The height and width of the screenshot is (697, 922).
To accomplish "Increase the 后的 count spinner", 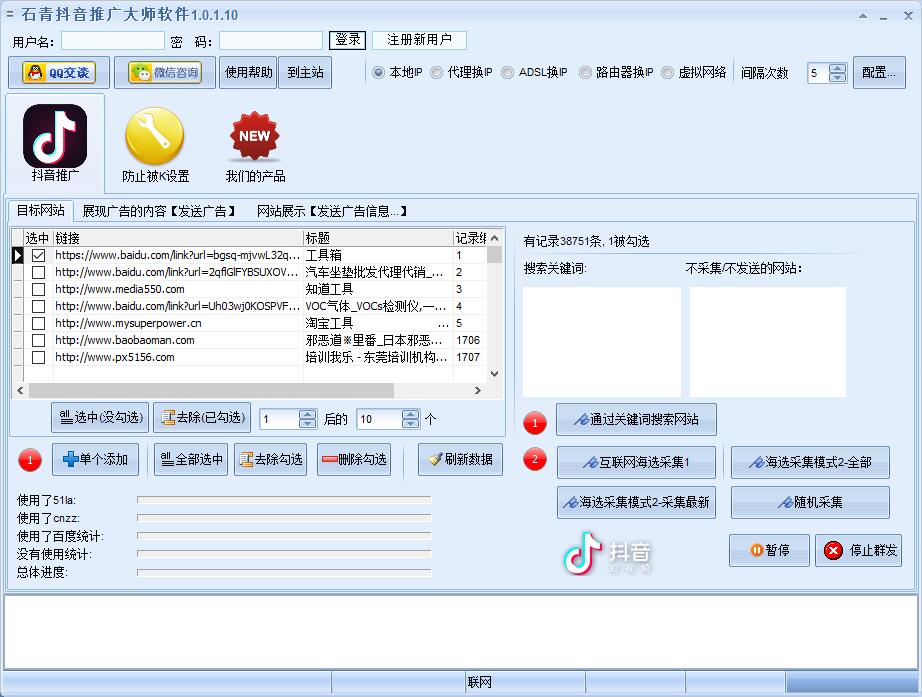I will 410,414.
